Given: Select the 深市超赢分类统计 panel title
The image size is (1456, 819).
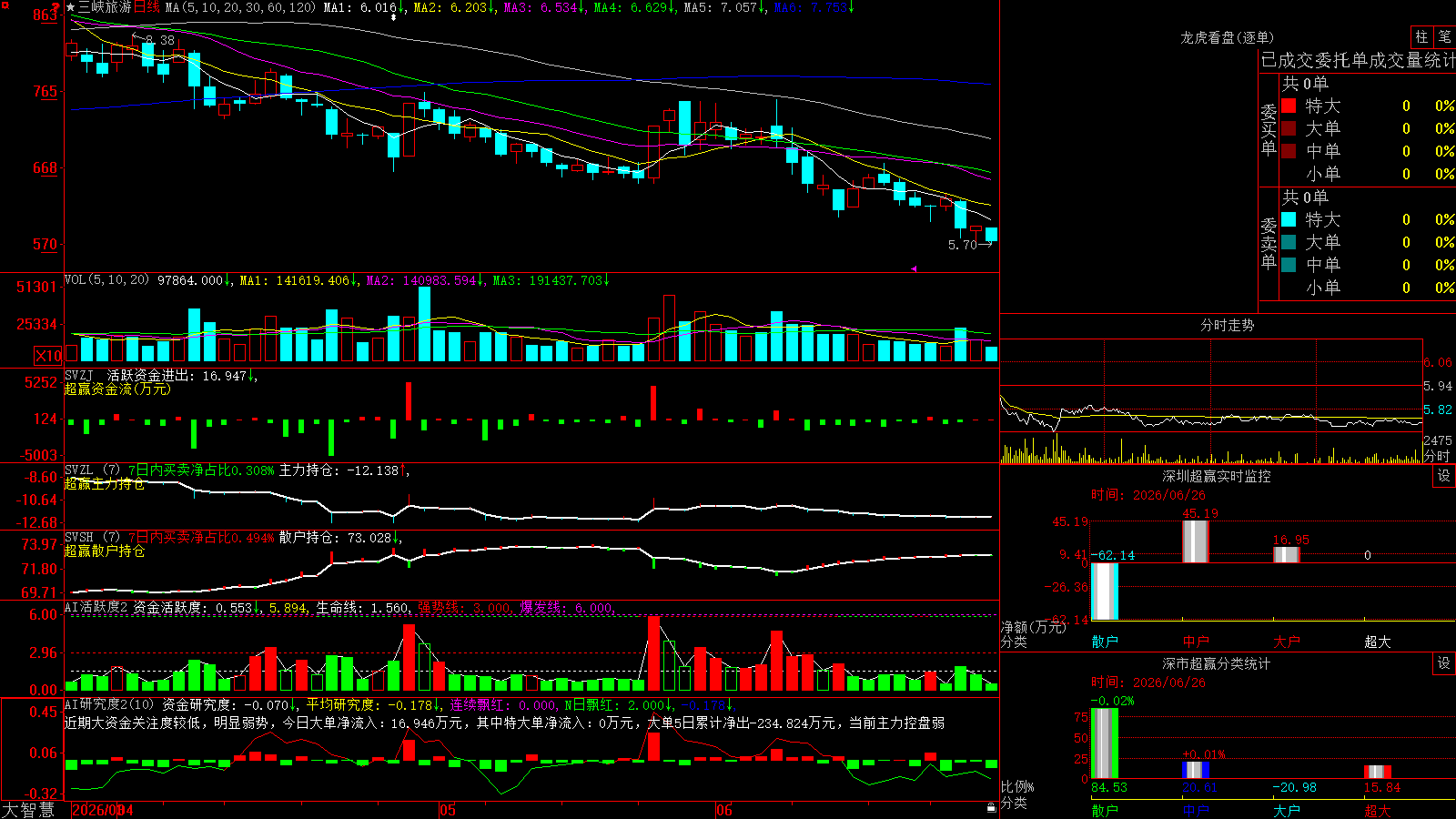Looking at the screenshot, I should [x=1216, y=663].
